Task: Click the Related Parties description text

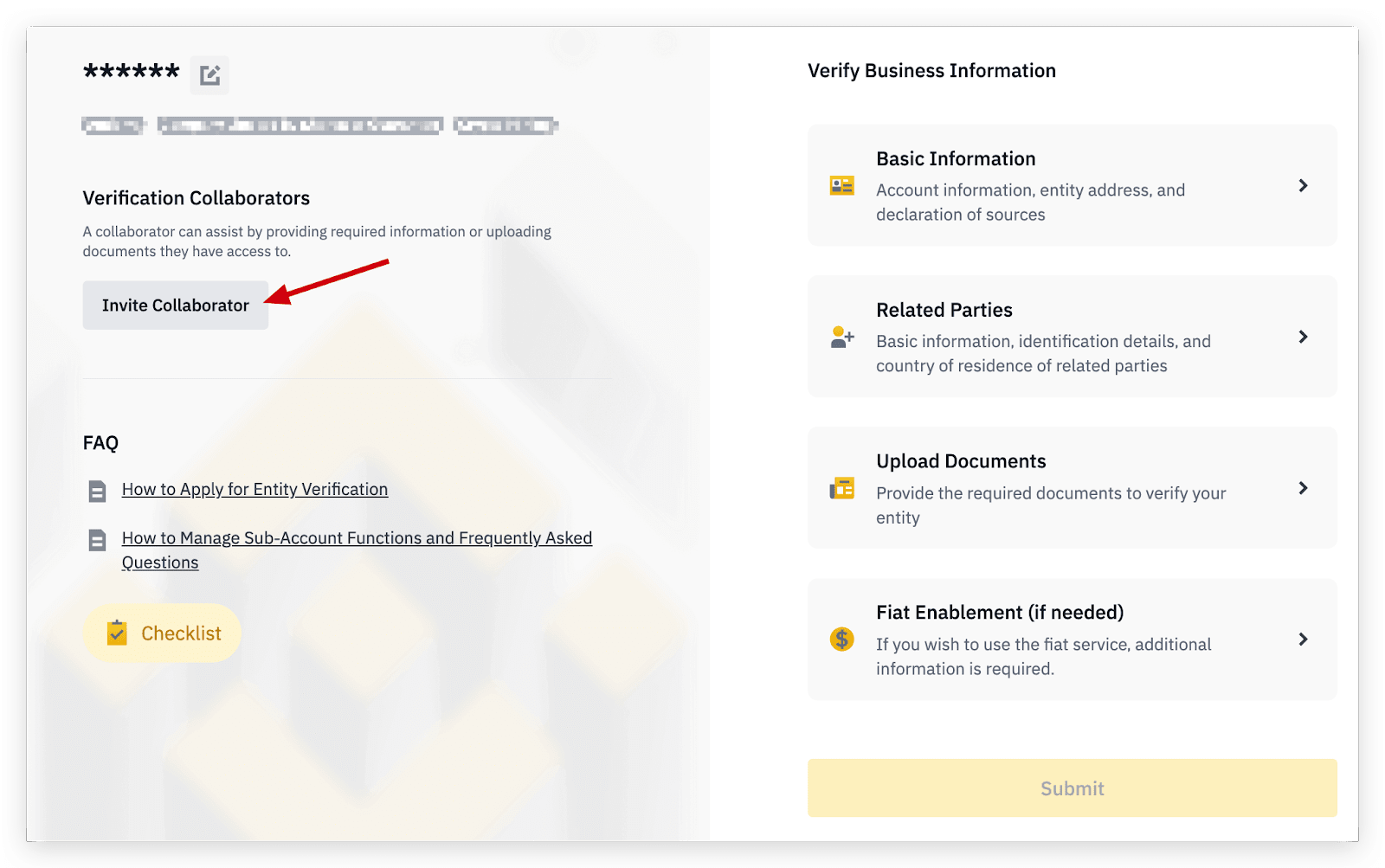Action: coord(1042,354)
